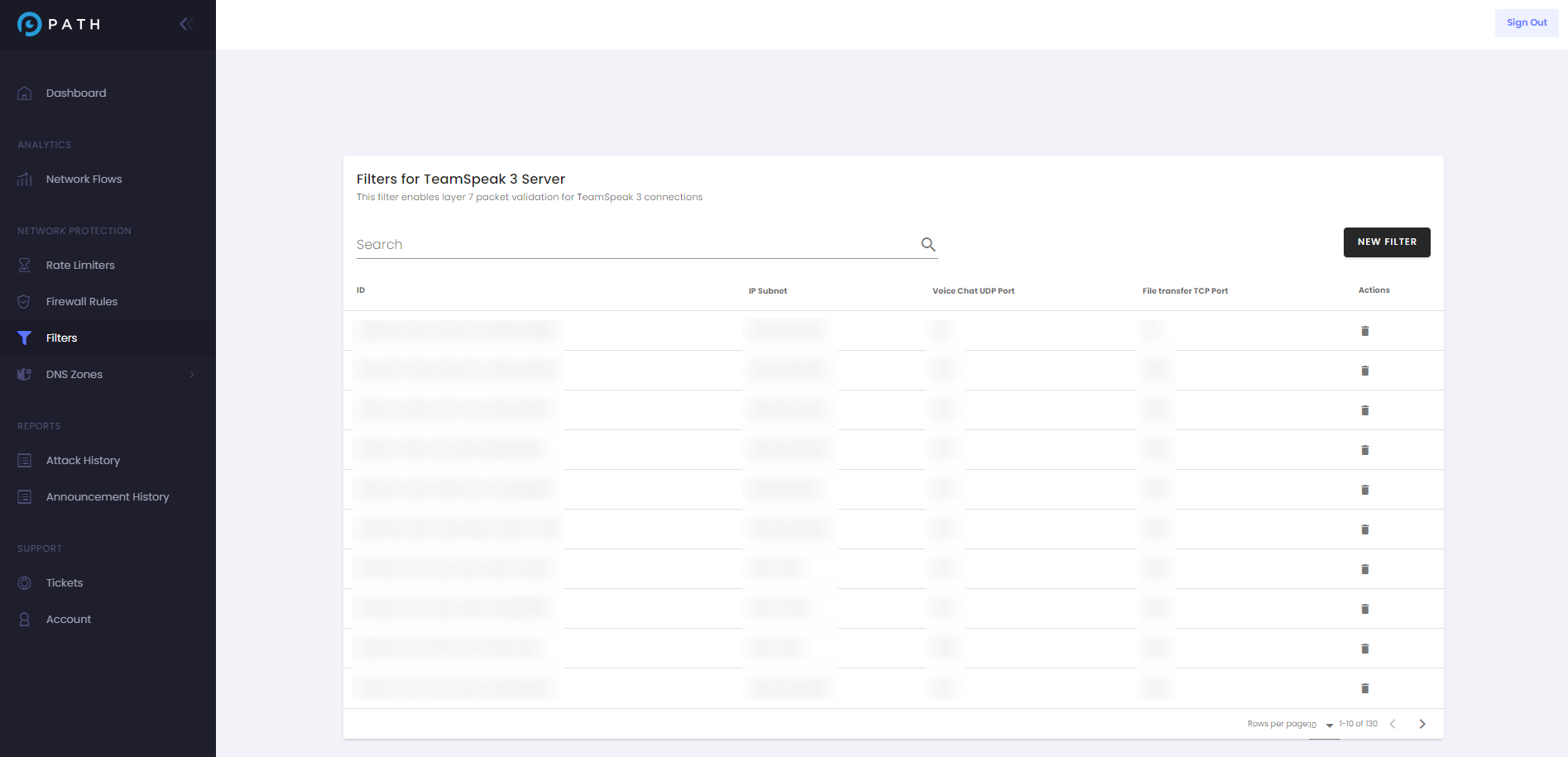Click the Filters funnel icon

25,338
